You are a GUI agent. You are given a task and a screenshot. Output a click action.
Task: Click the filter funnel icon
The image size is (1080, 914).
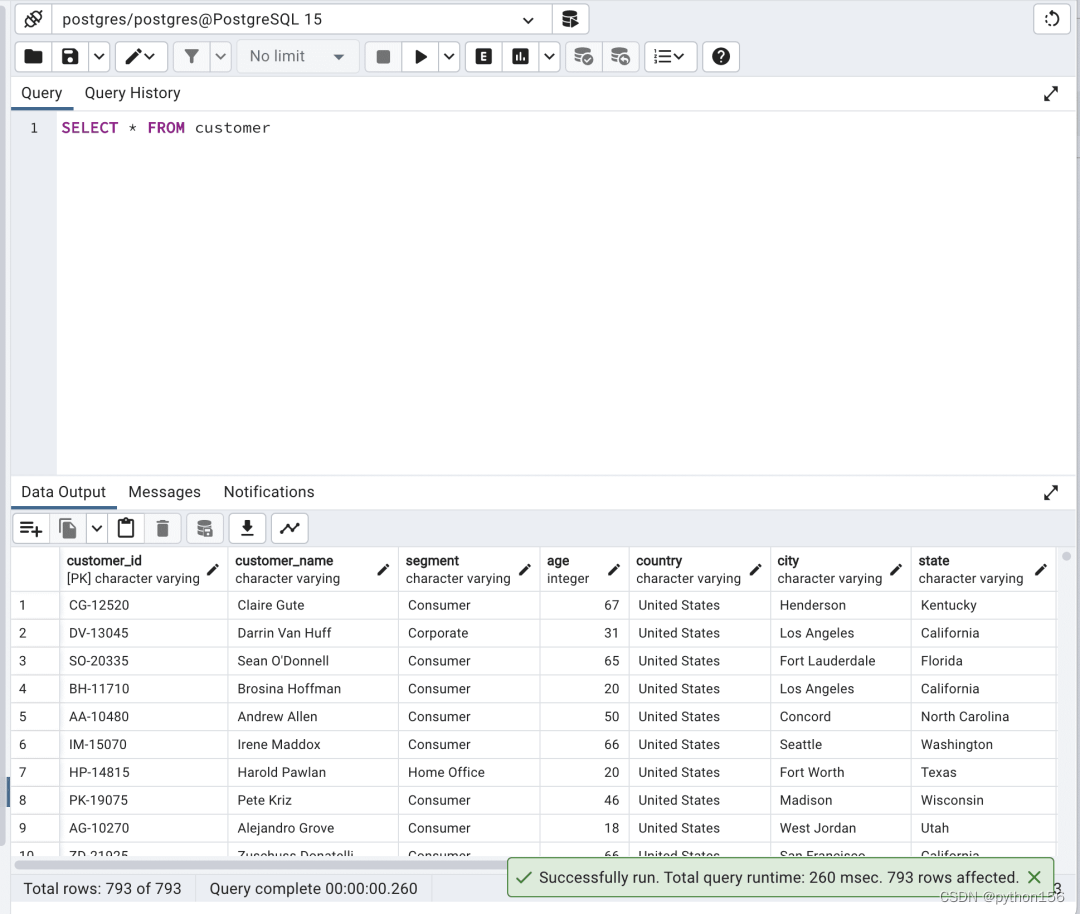(x=191, y=56)
